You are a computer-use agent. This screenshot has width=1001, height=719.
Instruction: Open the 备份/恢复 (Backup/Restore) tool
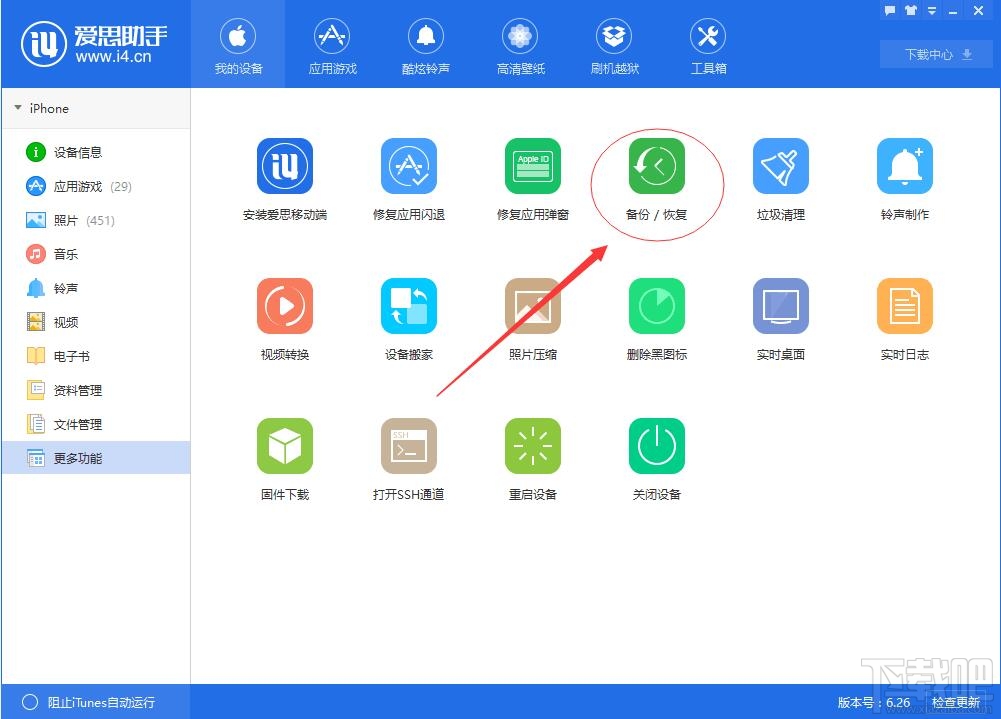pyautogui.click(x=657, y=180)
